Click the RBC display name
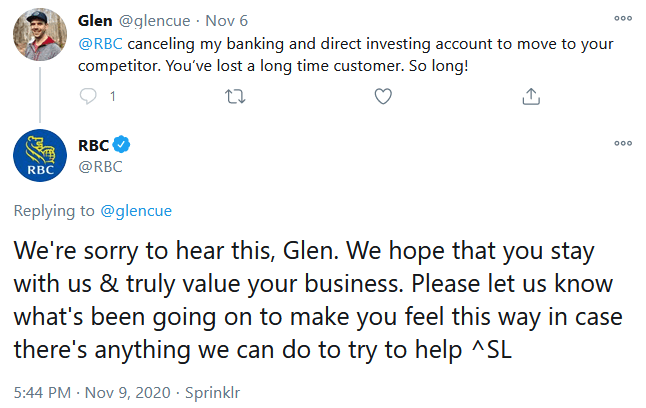 pyautogui.click(x=93, y=146)
